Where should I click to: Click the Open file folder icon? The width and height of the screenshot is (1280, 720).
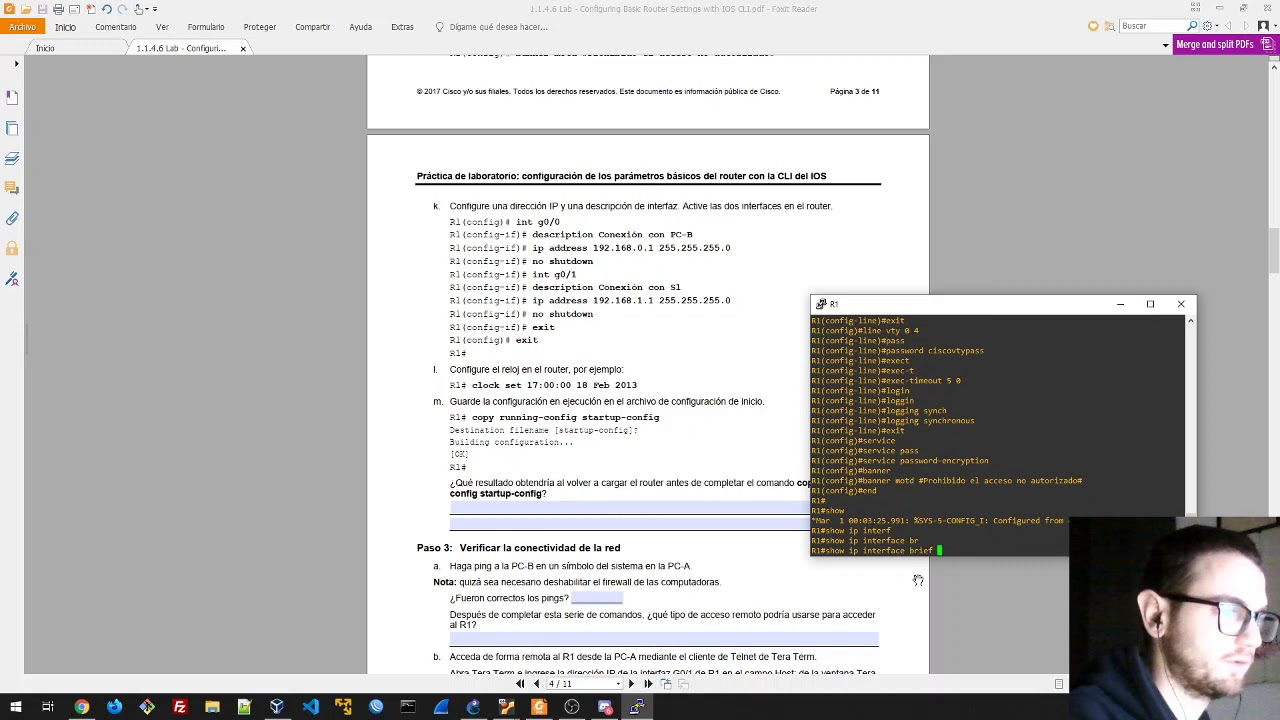(26, 9)
